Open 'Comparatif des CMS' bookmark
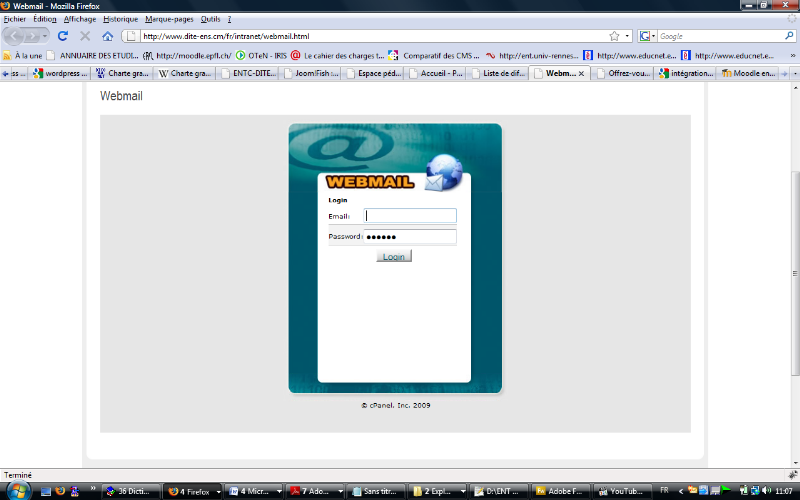This screenshot has width=800, height=500. (434, 56)
